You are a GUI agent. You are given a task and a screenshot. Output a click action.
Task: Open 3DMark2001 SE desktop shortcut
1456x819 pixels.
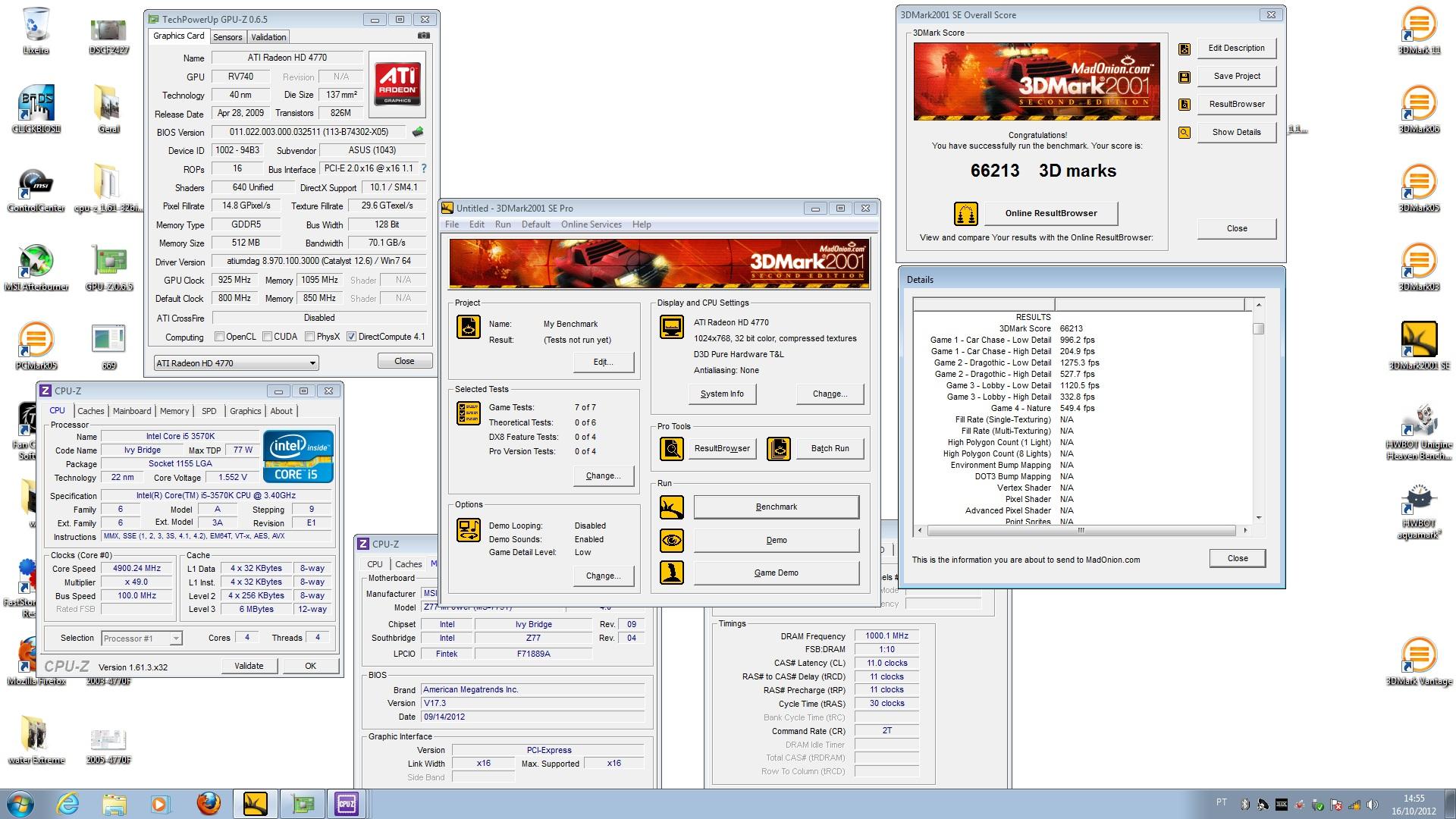1419,346
